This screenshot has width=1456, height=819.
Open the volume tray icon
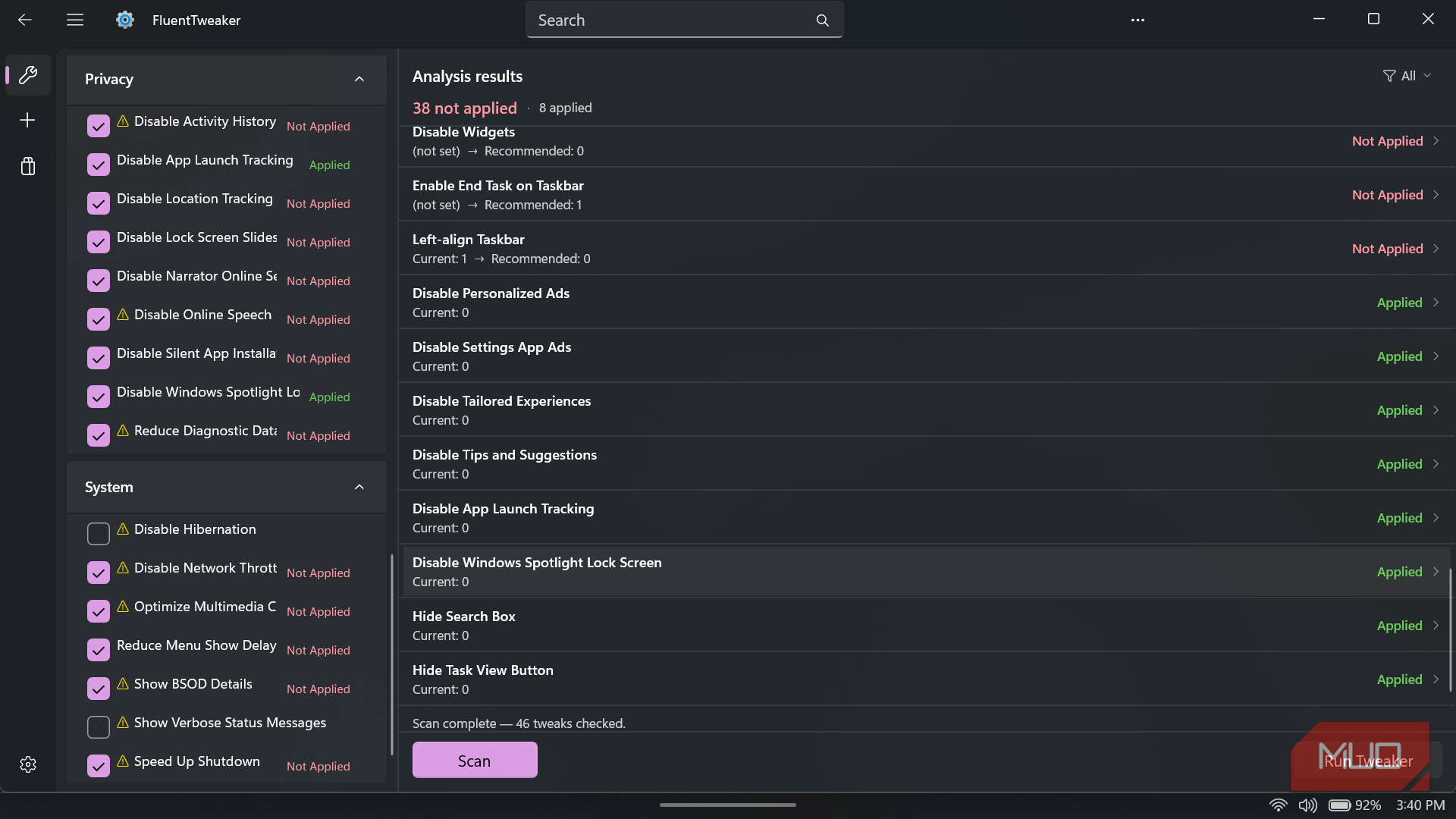1308,805
